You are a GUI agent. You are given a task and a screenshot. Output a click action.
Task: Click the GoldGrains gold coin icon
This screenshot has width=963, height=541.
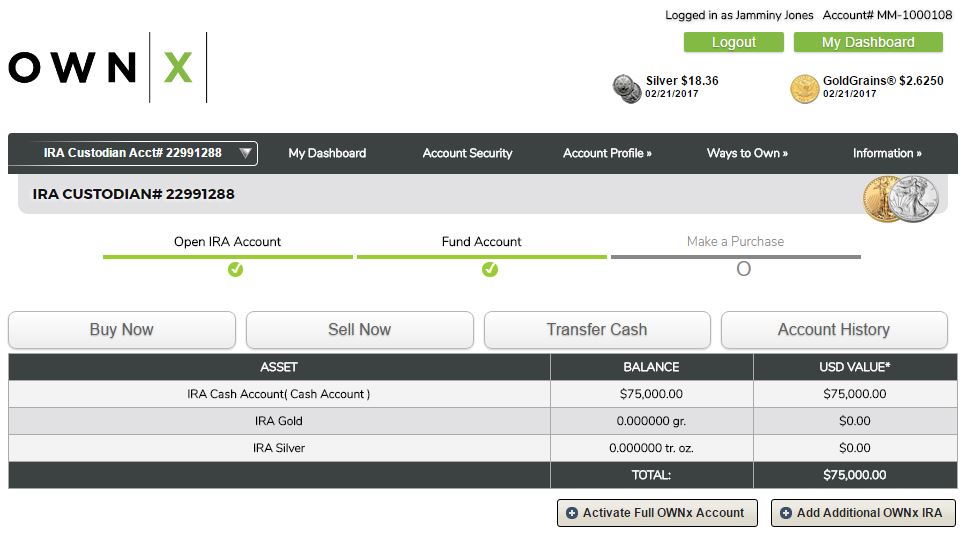click(x=805, y=88)
